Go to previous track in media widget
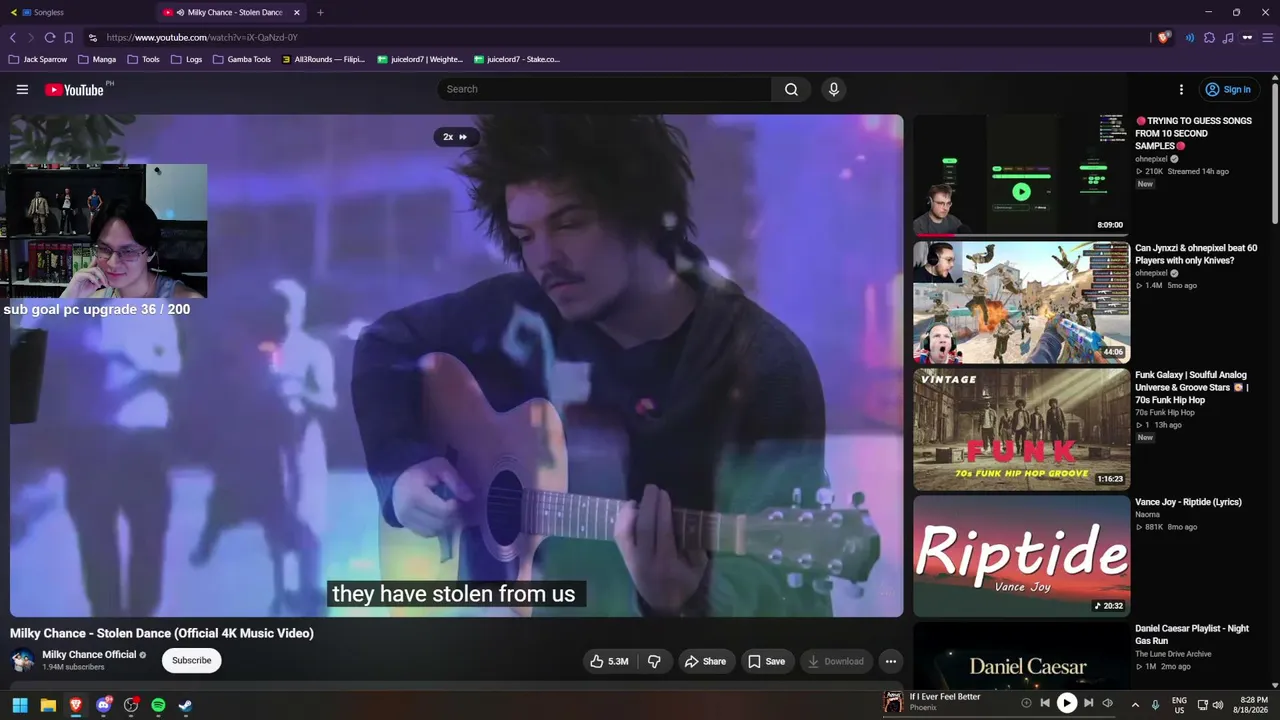This screenshot has width=1280, height=720. [1045, 703]
